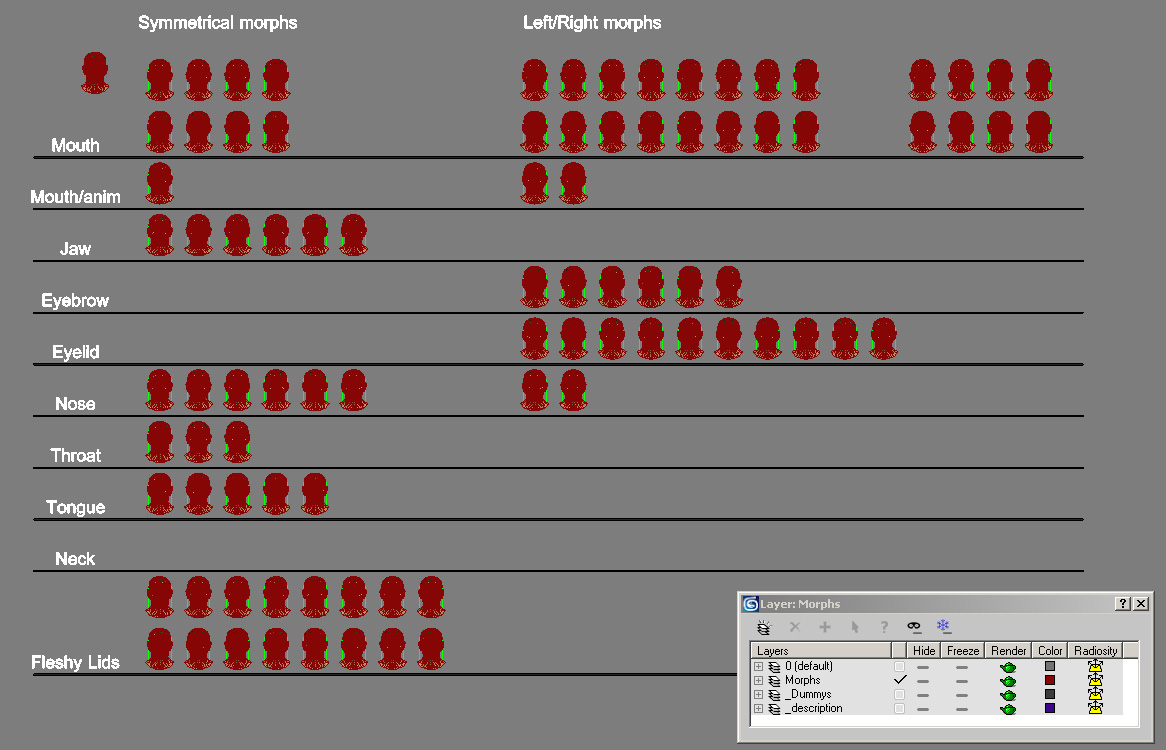Expand the _description layer node
The height and width of the screenshot is (750, 1166).
pyautogui.click(x=758, y=708)
